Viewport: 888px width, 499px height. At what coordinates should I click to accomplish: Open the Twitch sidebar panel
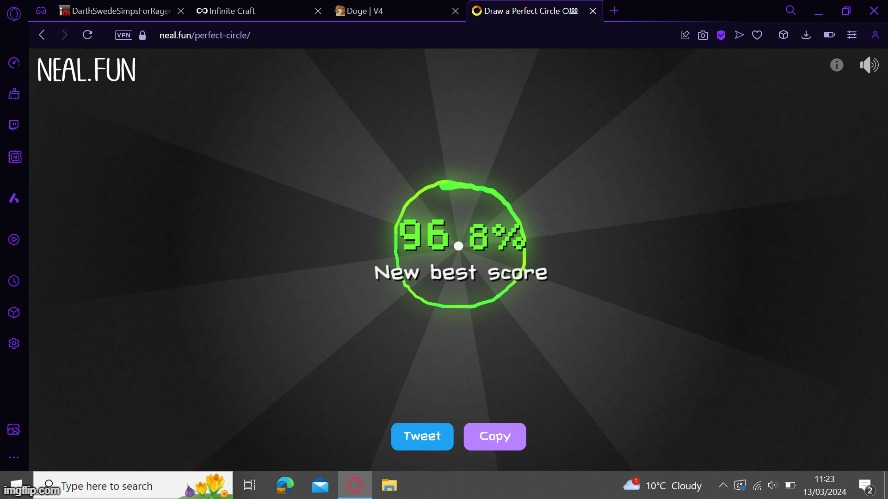tap(14, 125)
